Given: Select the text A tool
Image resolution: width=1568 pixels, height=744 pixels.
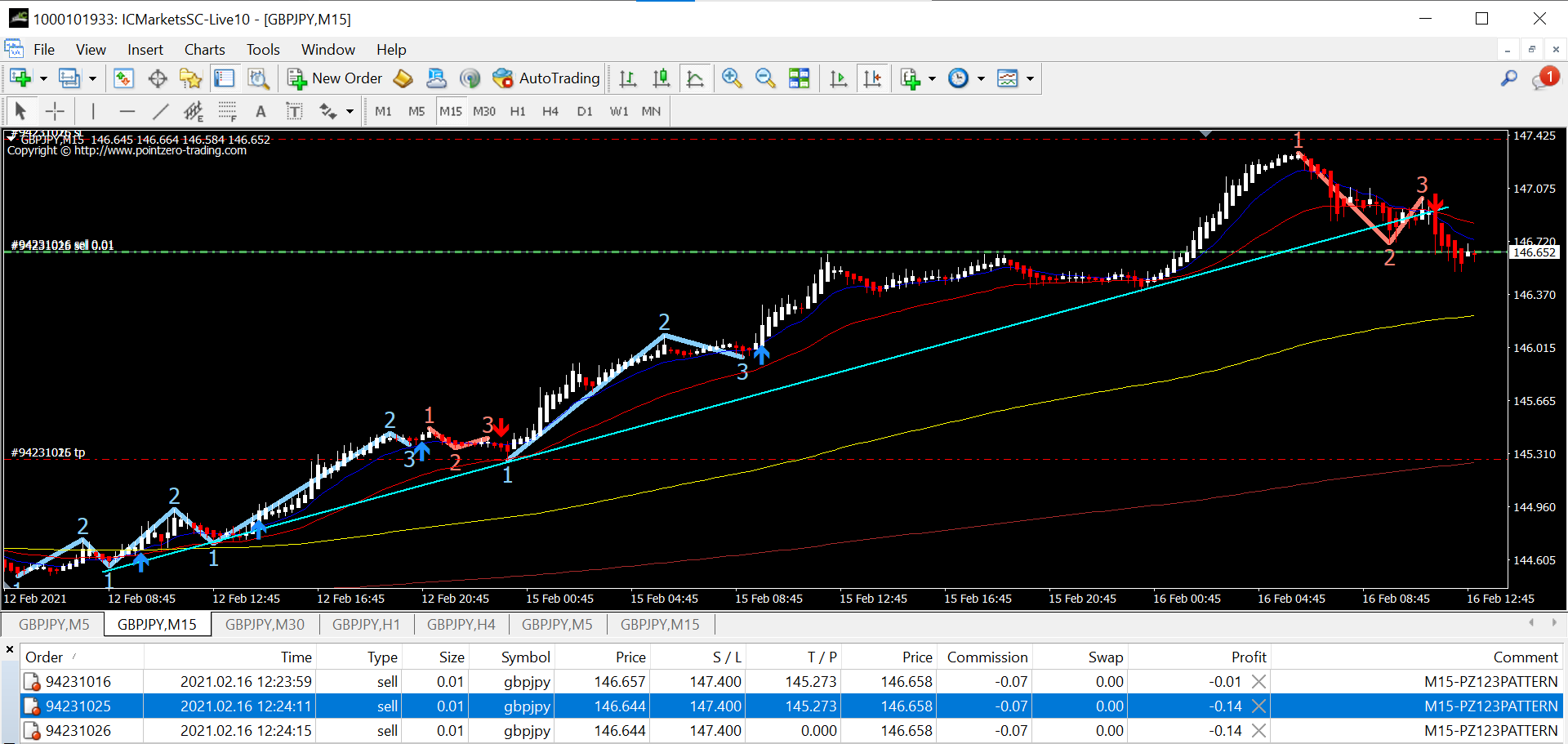Looking at the screenshot, I should tap(261, 111).
